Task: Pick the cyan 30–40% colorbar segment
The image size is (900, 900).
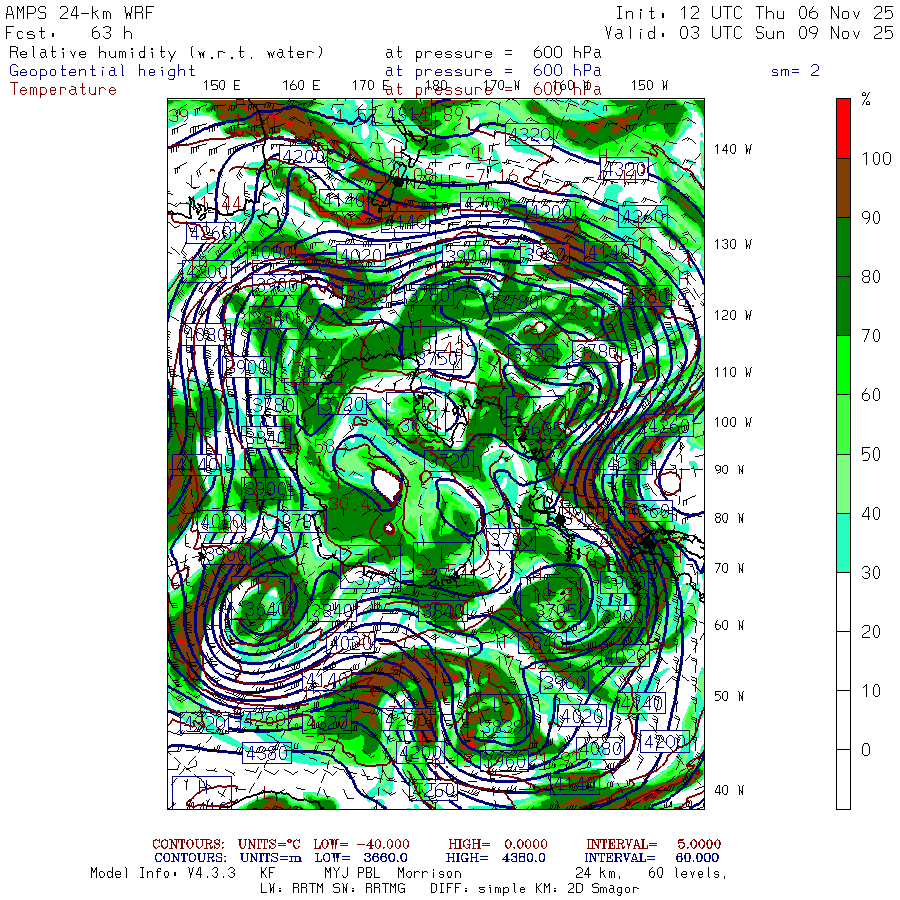Action: [x=843, y=543]
